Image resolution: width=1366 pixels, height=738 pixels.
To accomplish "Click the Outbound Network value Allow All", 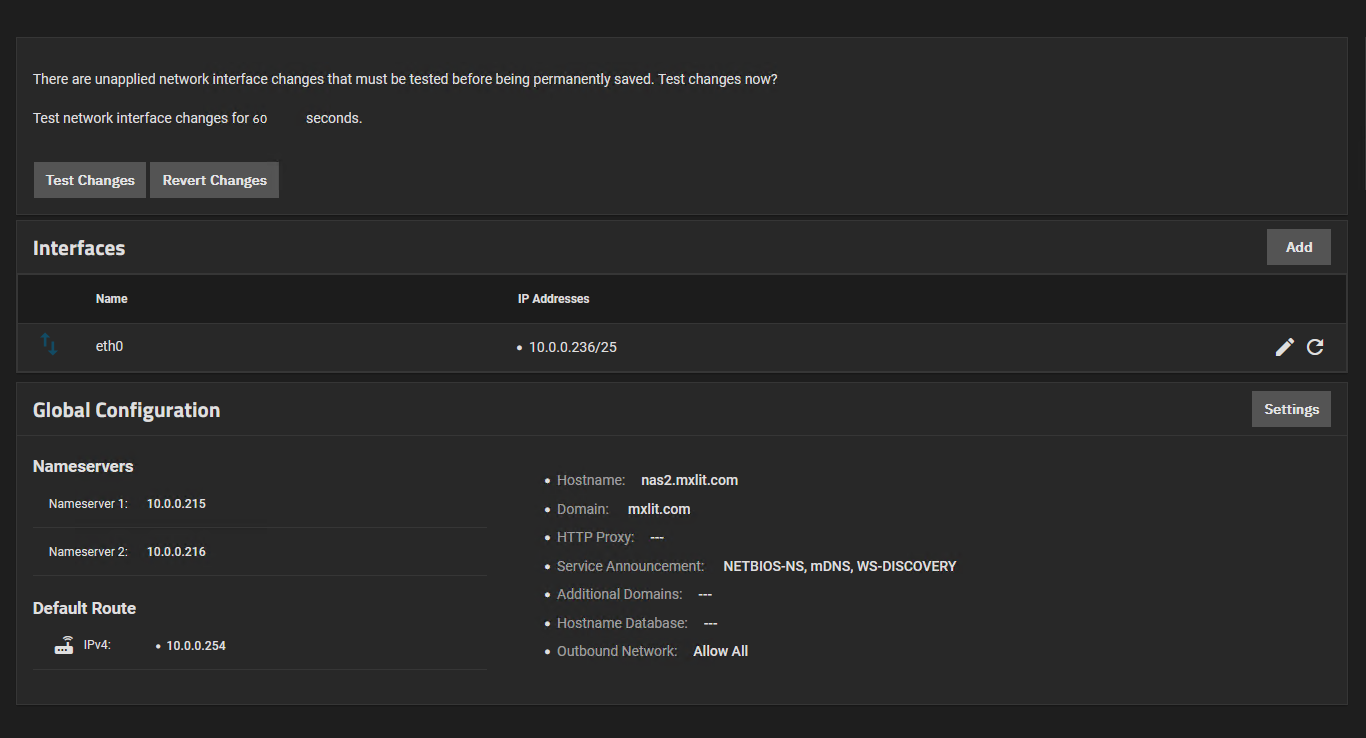I will coord(720,651).
